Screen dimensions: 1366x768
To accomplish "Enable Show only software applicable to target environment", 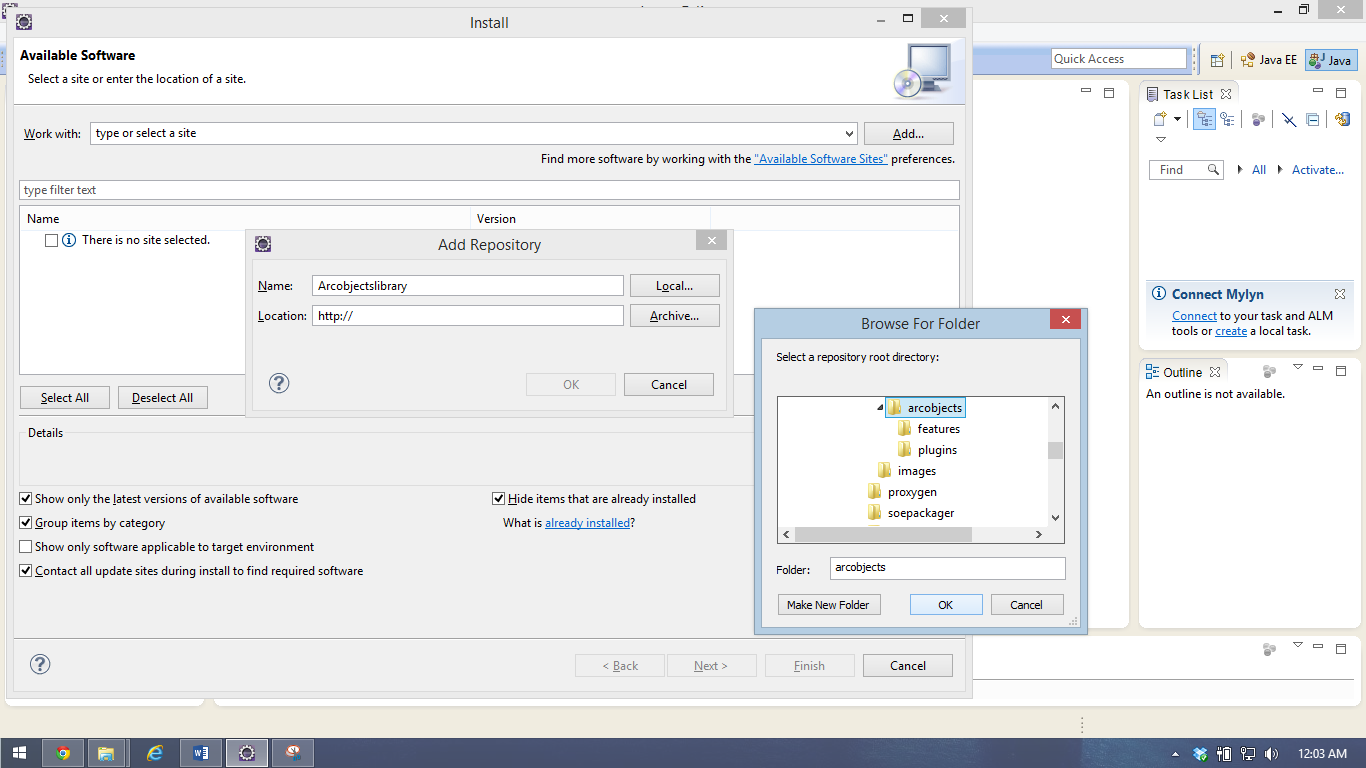I will [25, 546].
